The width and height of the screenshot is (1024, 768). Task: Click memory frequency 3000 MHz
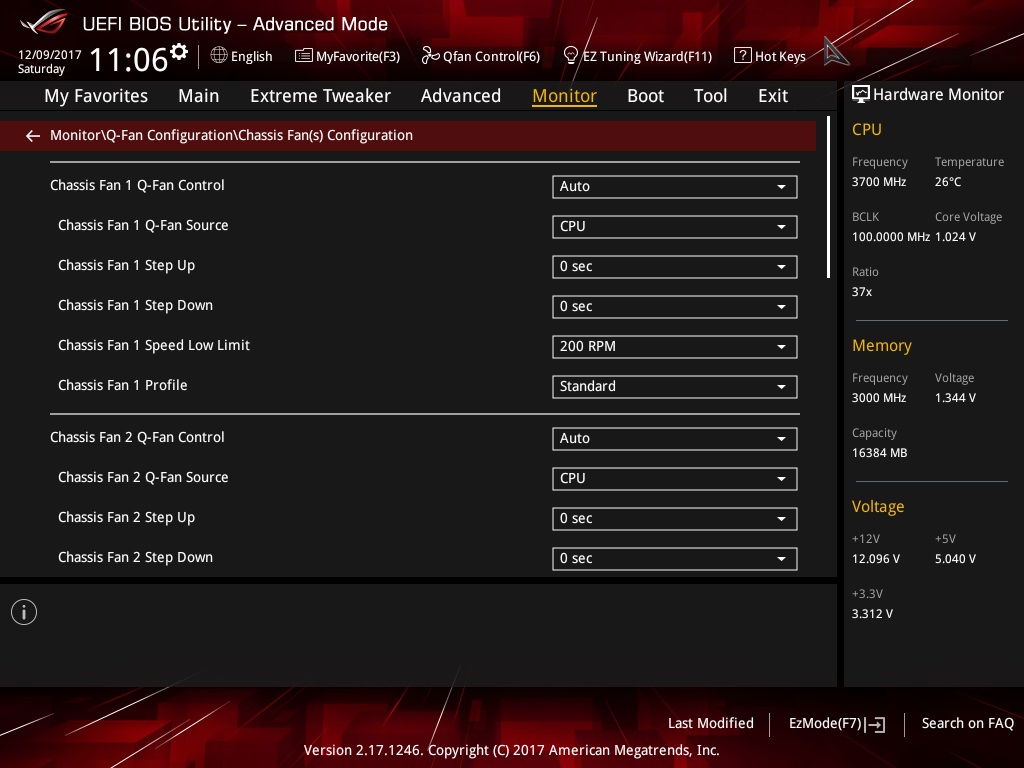point(878,398)
